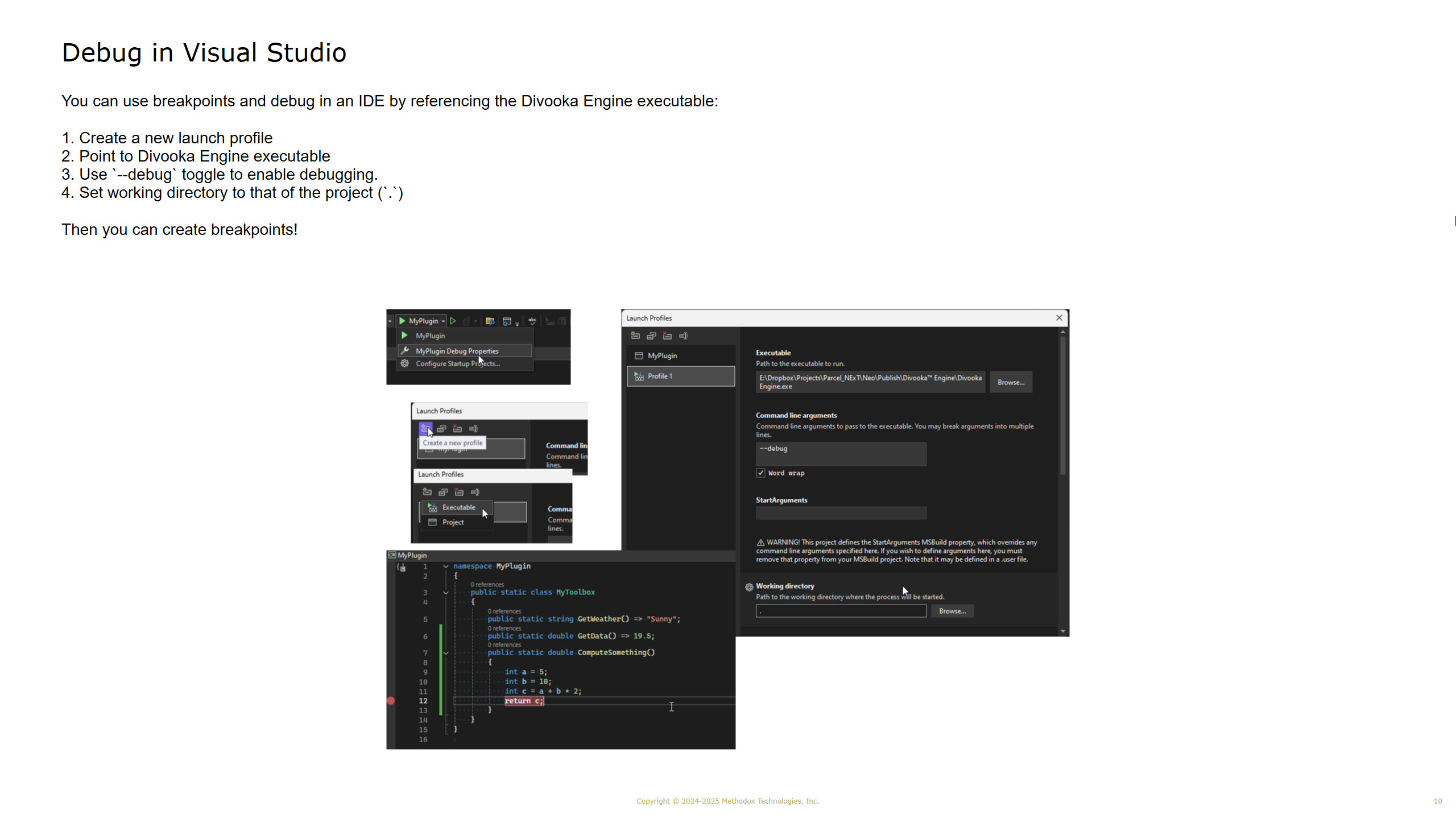
Task: Click Browse... next to the working directory field
Action: coord(952,611)
